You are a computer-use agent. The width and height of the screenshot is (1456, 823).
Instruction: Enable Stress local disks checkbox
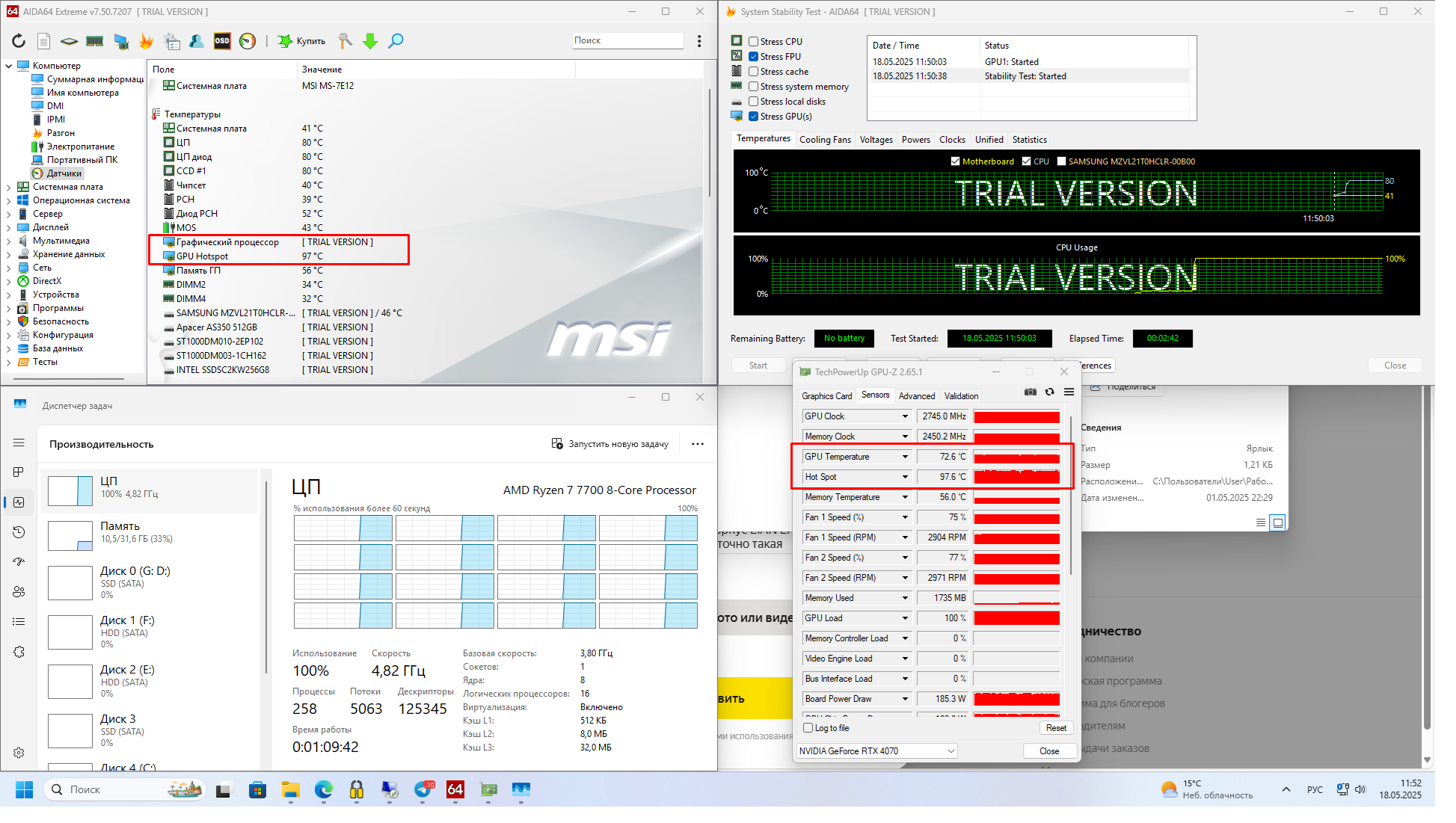754,102
